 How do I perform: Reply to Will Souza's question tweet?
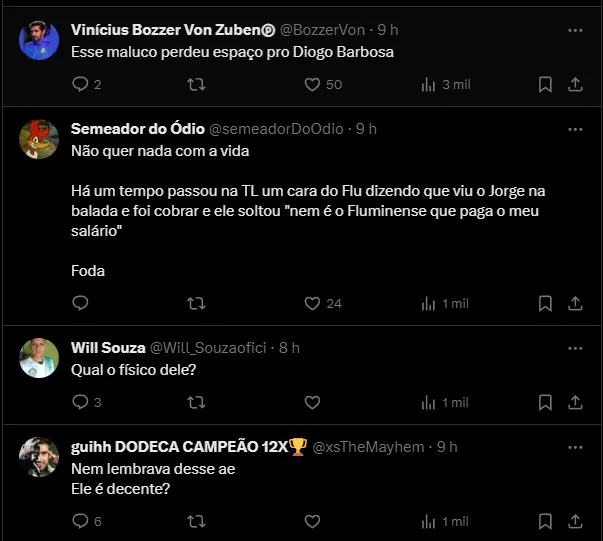tap(81, 402)
